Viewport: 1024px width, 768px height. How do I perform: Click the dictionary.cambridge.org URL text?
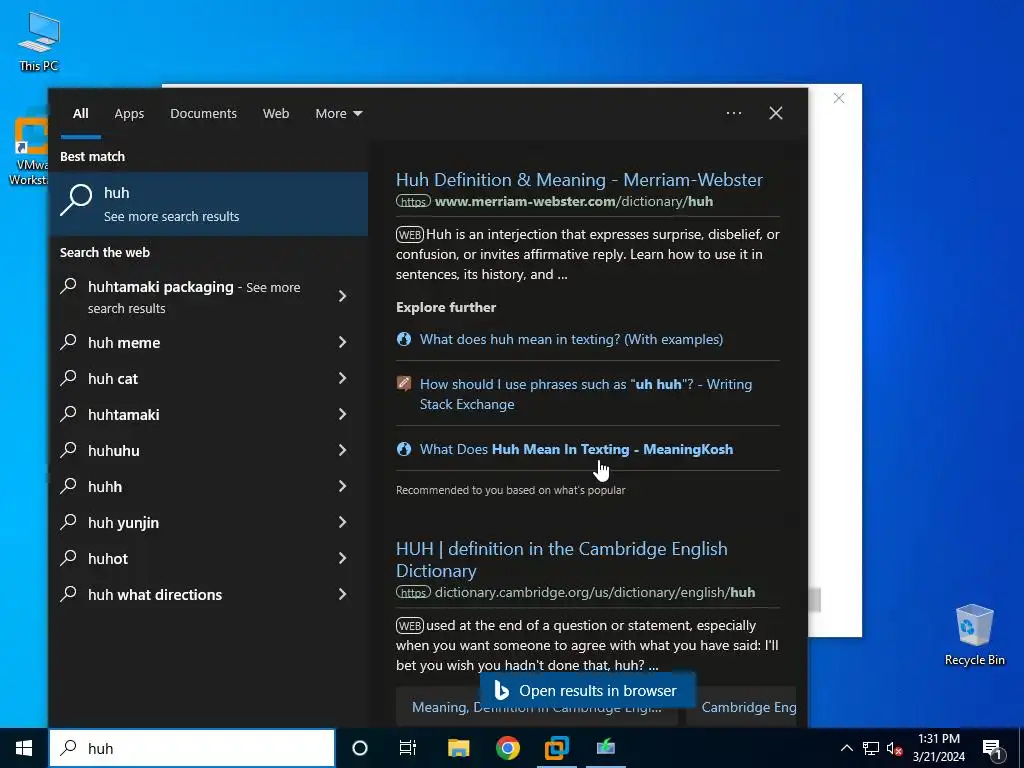tap(595, 592)
